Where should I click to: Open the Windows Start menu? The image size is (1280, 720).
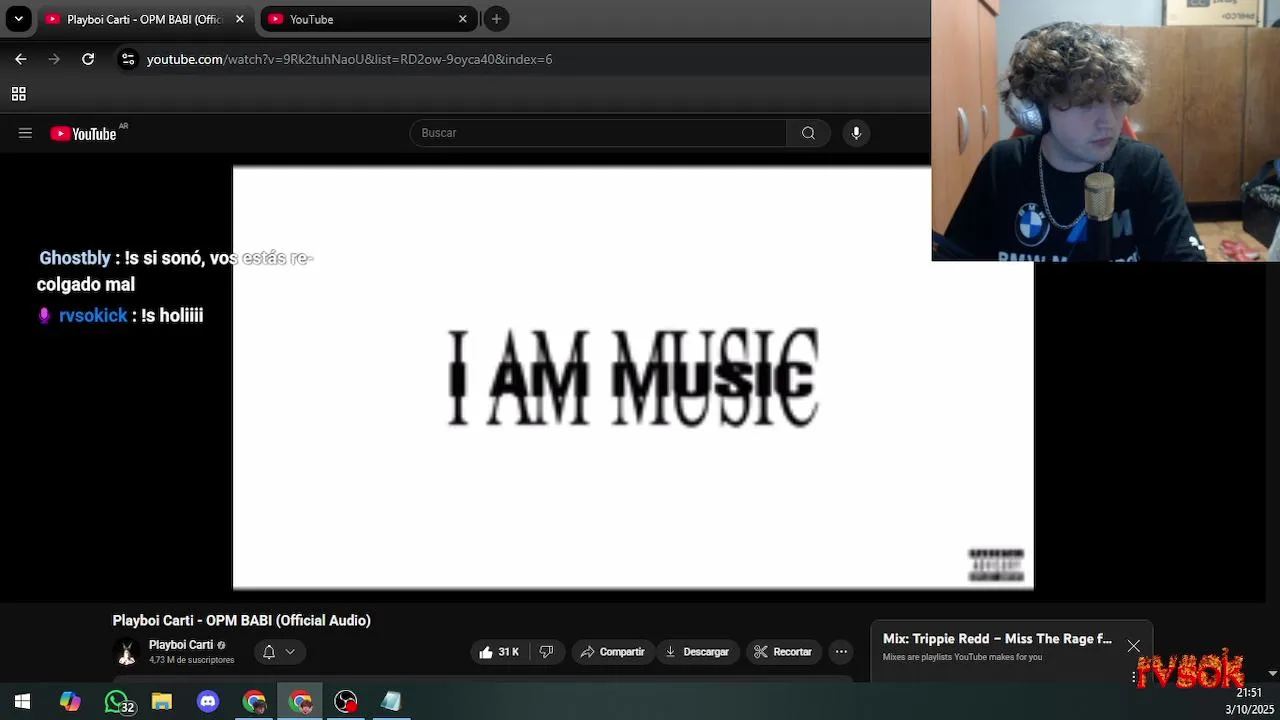[x=22, y=702]
